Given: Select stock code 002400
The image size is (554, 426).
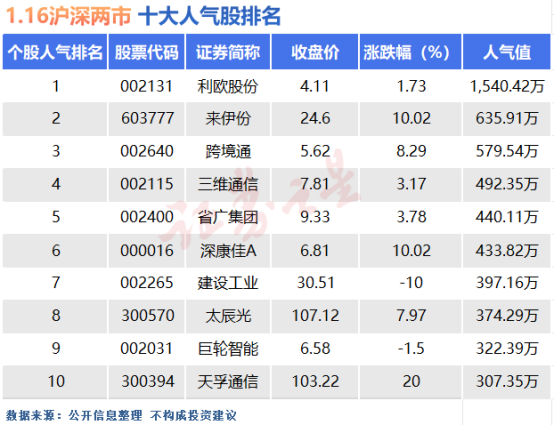Looking at the screenshot, I should 147,217.
